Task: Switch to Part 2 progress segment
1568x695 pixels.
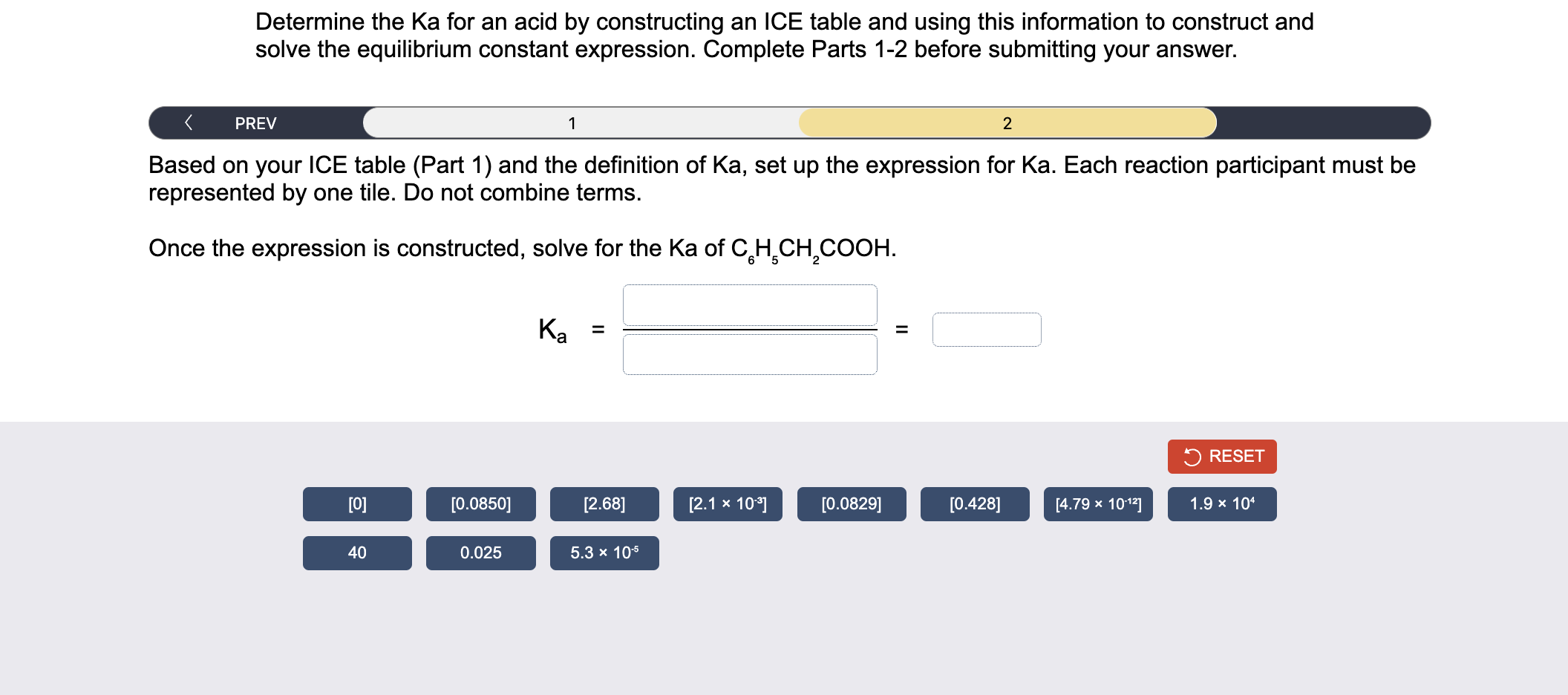Action: pos(1007,123)
